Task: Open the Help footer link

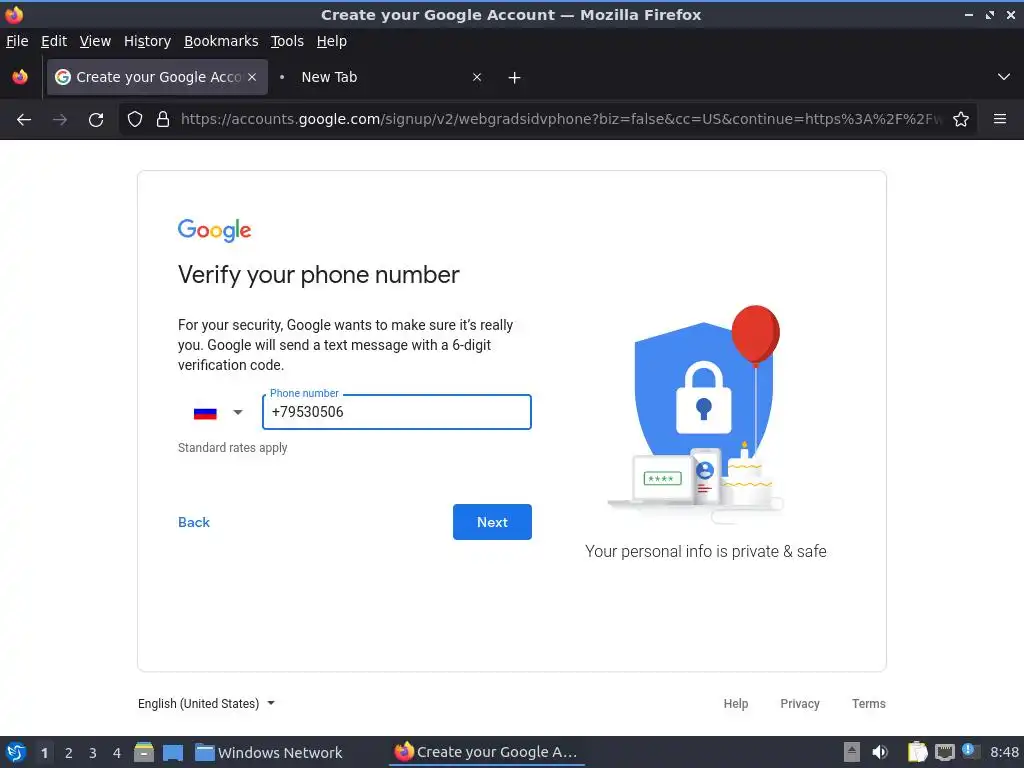Action: pyautogui.click(x=735, y=703)
